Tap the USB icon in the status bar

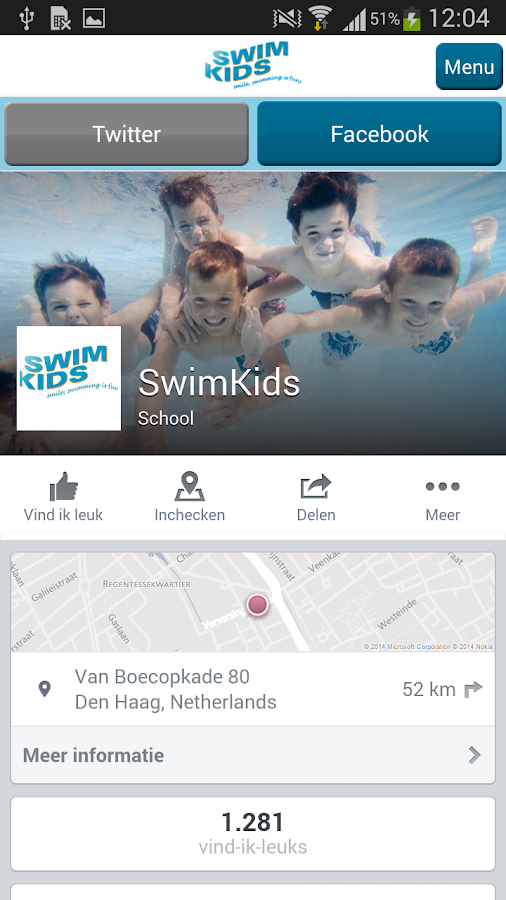pyautogui.click(x=26, y=18)
